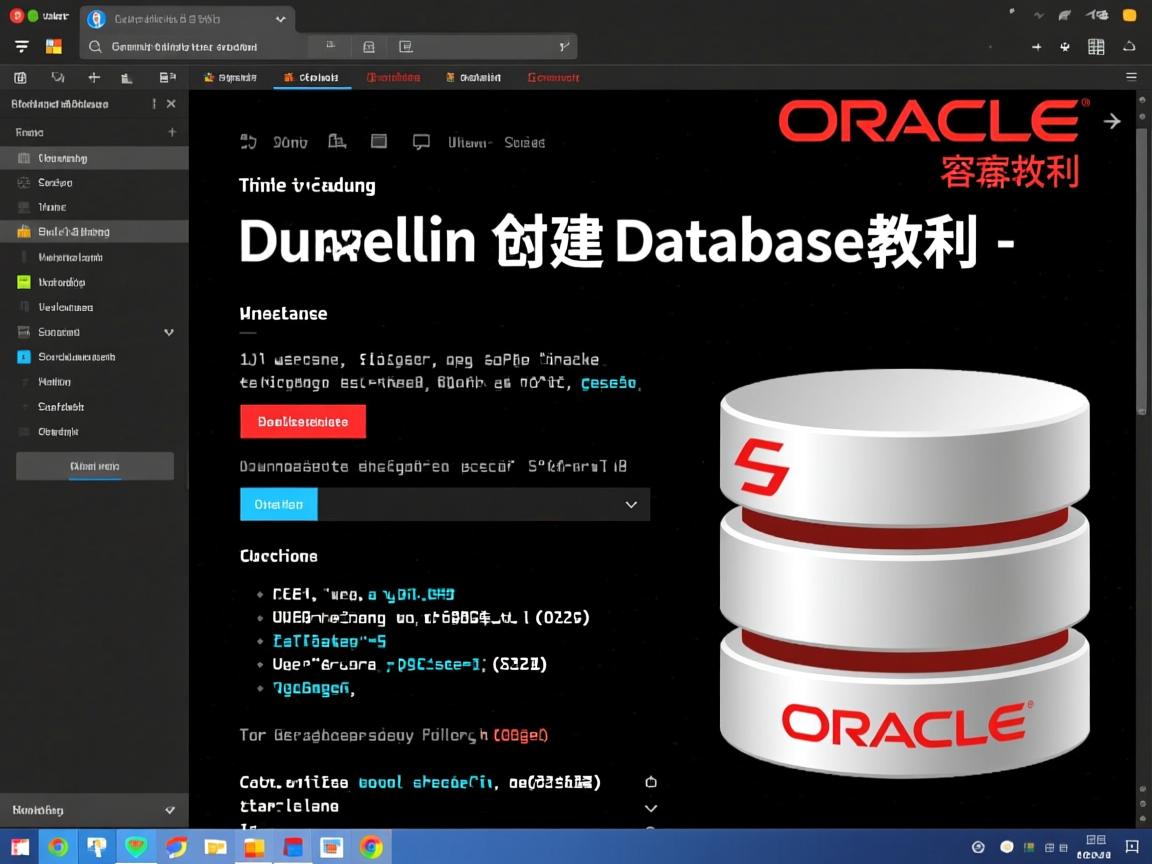
Task: Click the grid table icon in top-right toolbar
Action: 1096,47
